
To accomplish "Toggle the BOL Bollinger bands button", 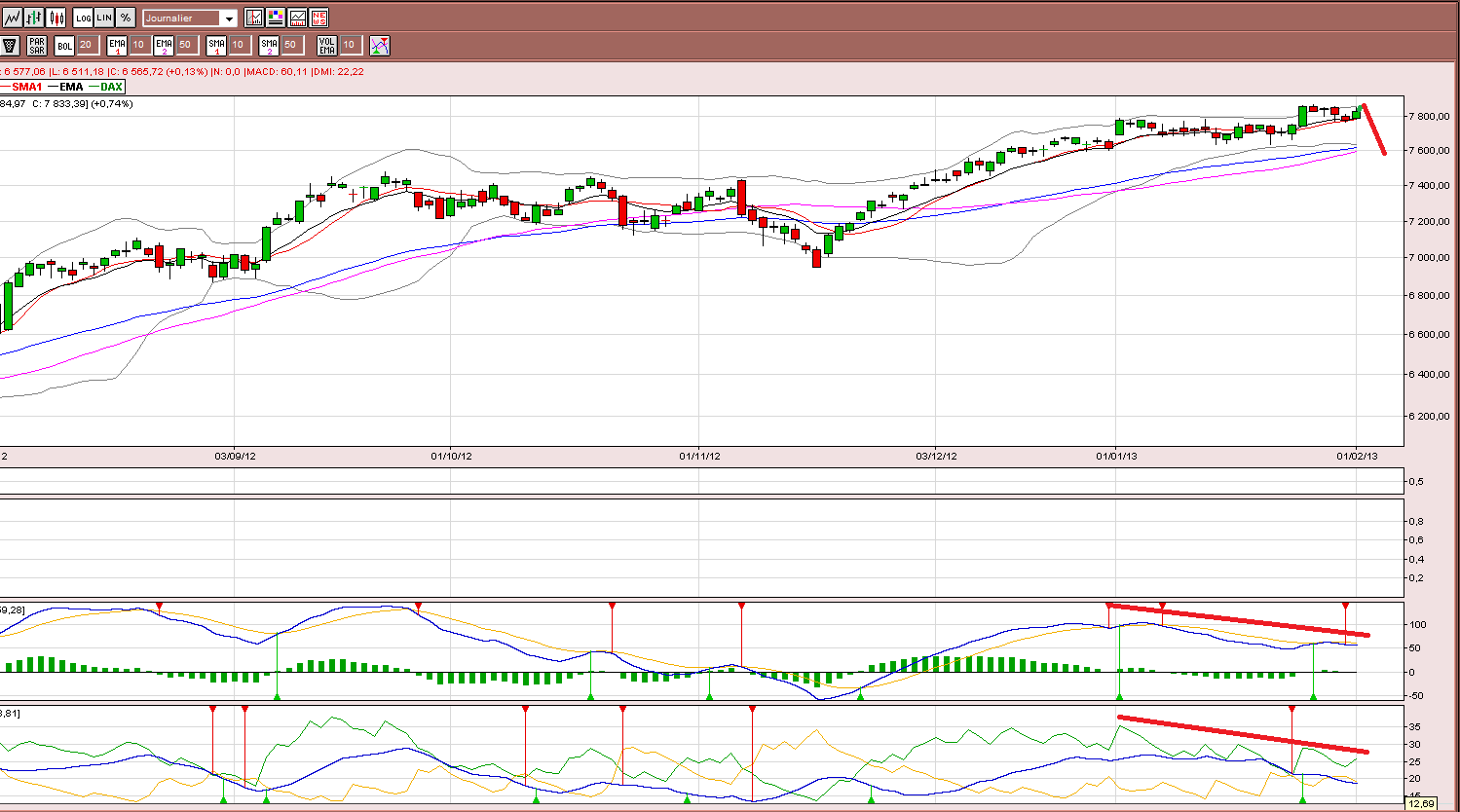I will tap(64, 45).
